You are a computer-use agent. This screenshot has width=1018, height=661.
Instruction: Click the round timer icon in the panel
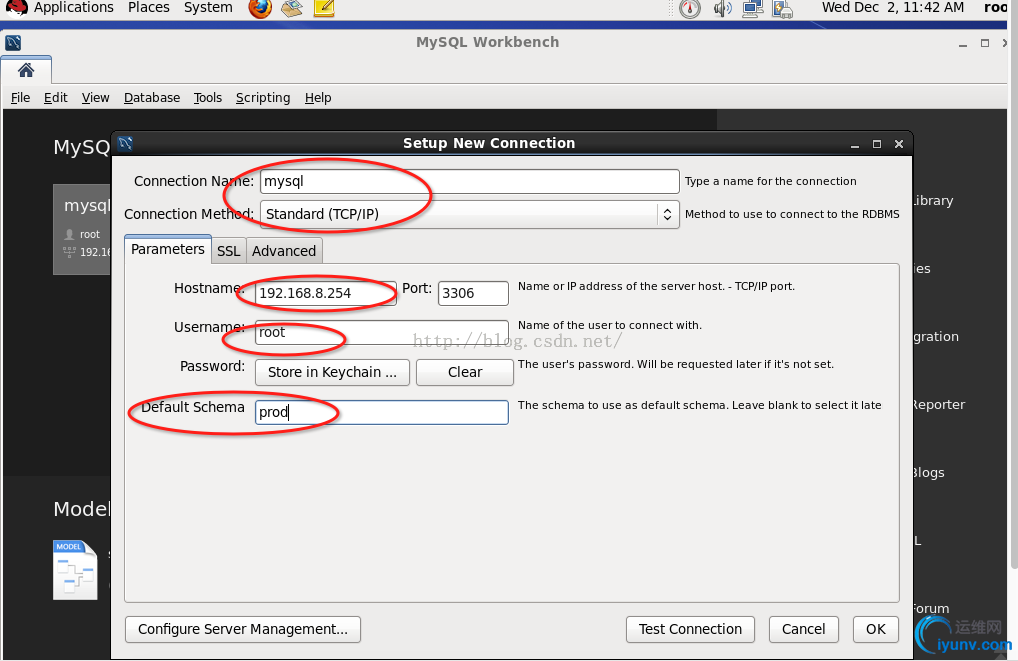(690, 8)
